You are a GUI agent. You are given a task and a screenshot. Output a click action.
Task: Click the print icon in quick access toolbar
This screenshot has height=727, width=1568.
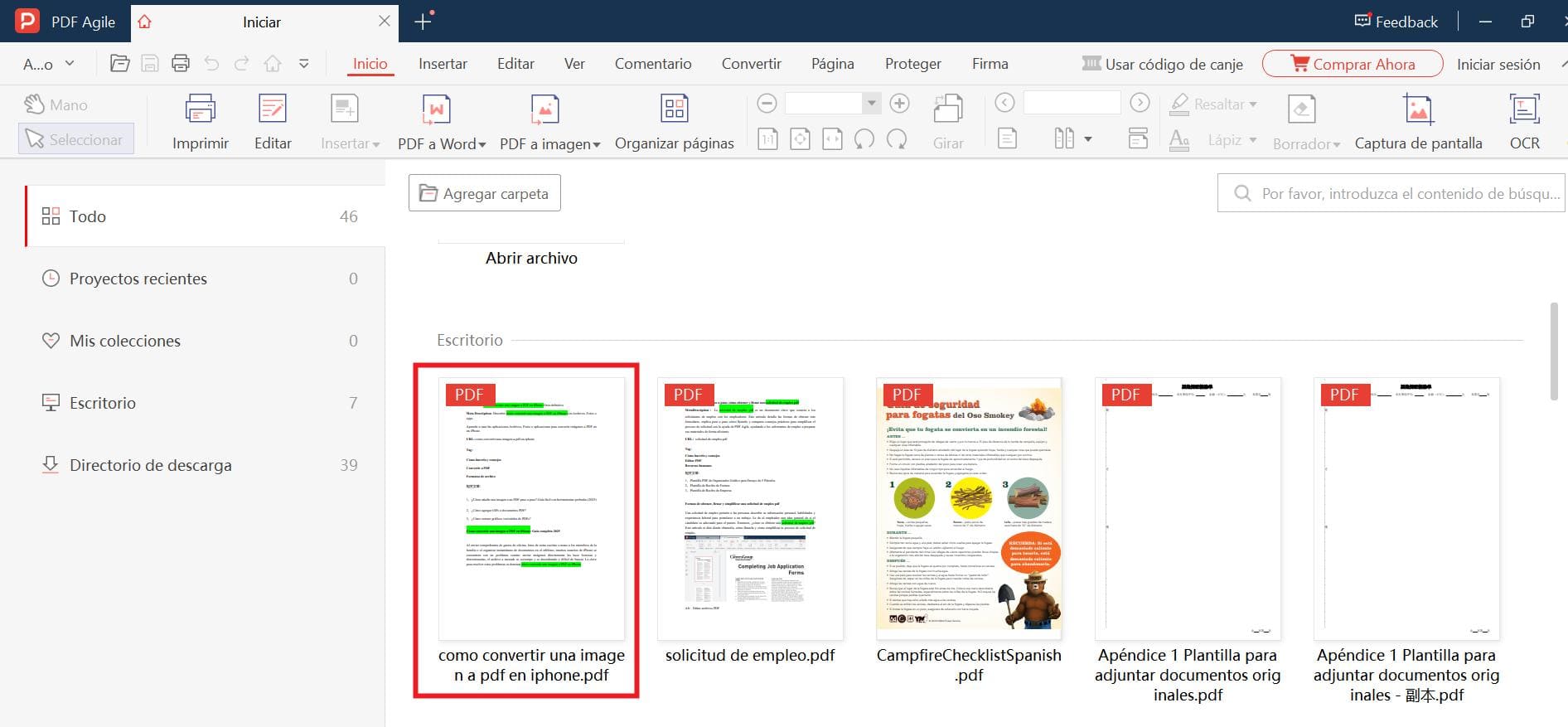coord(181,63)
